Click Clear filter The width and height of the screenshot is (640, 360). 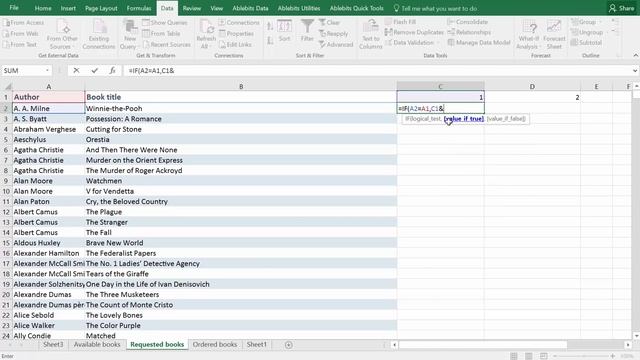(x=329, y=23)
